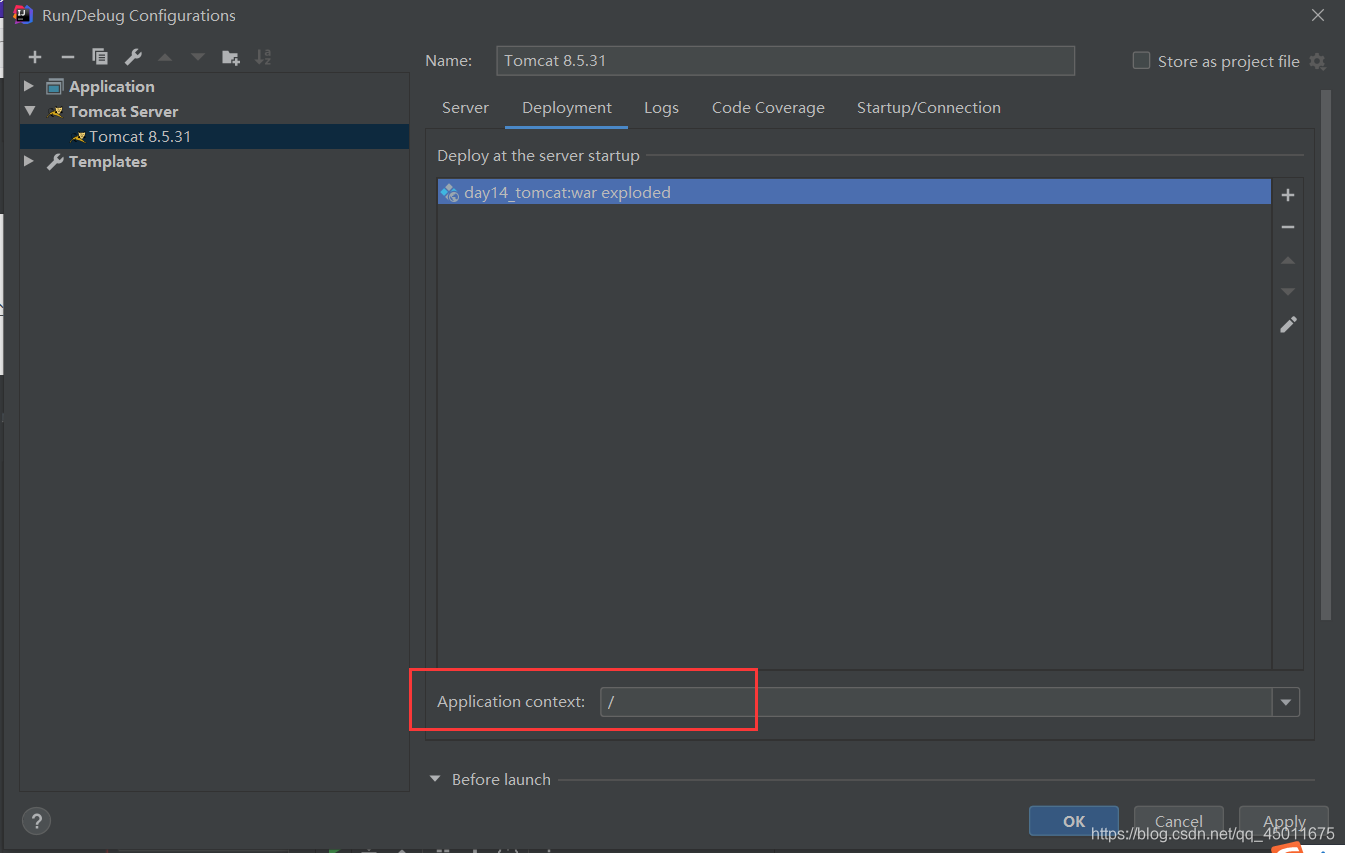Click the right panel vertical scrollbar
1345x853 pixels.
pyautogui.click(x=1326, y=355)
